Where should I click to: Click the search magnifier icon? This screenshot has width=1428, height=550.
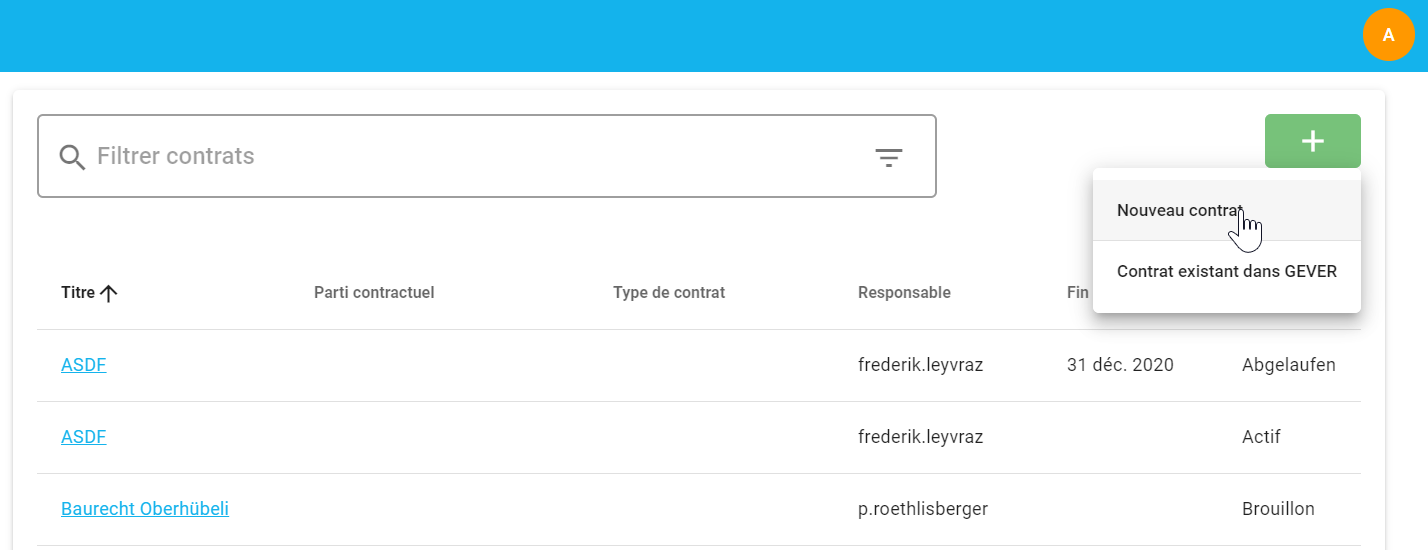(72, 157)
